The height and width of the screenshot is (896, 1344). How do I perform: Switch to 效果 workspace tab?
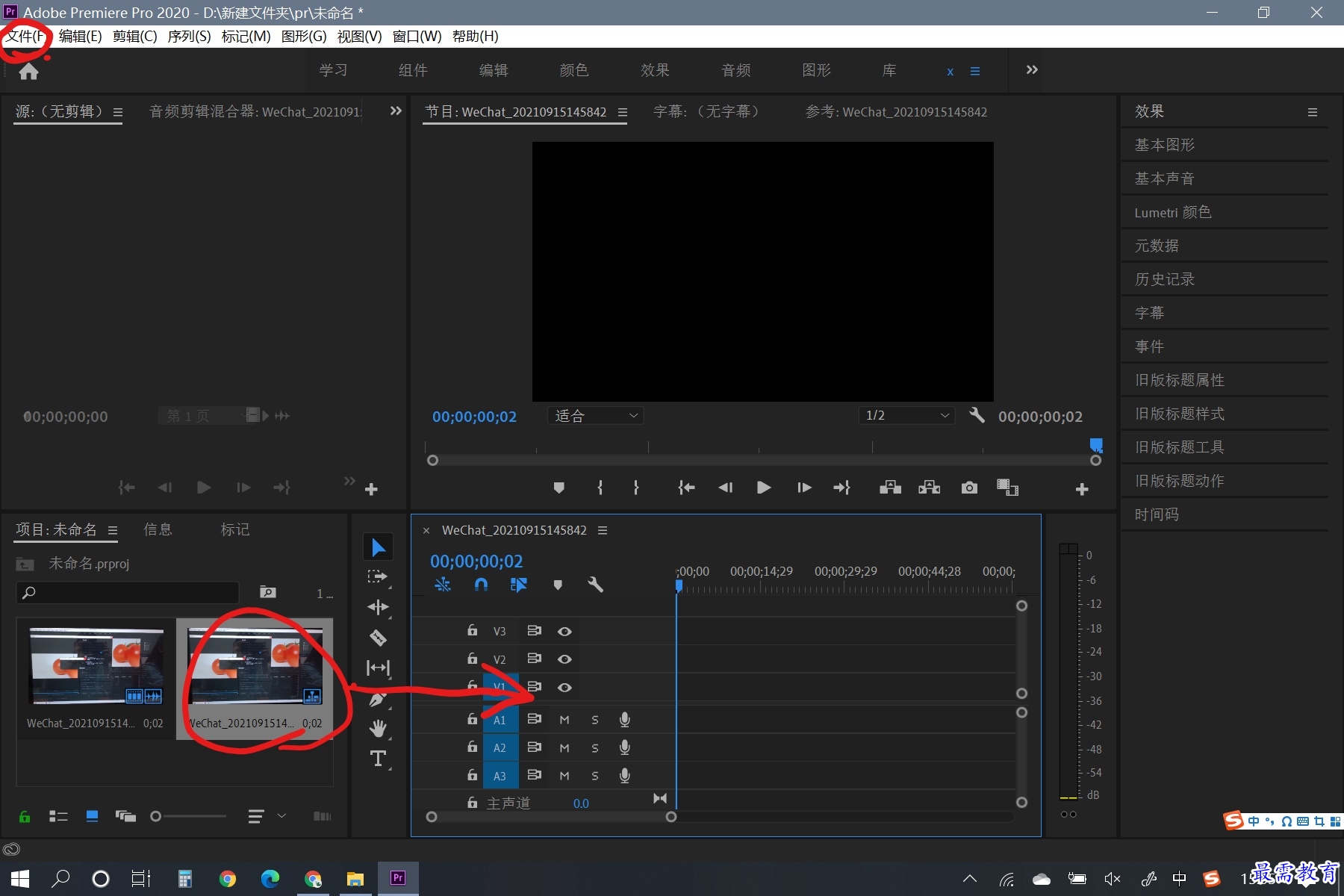click(x=655, y=70)
